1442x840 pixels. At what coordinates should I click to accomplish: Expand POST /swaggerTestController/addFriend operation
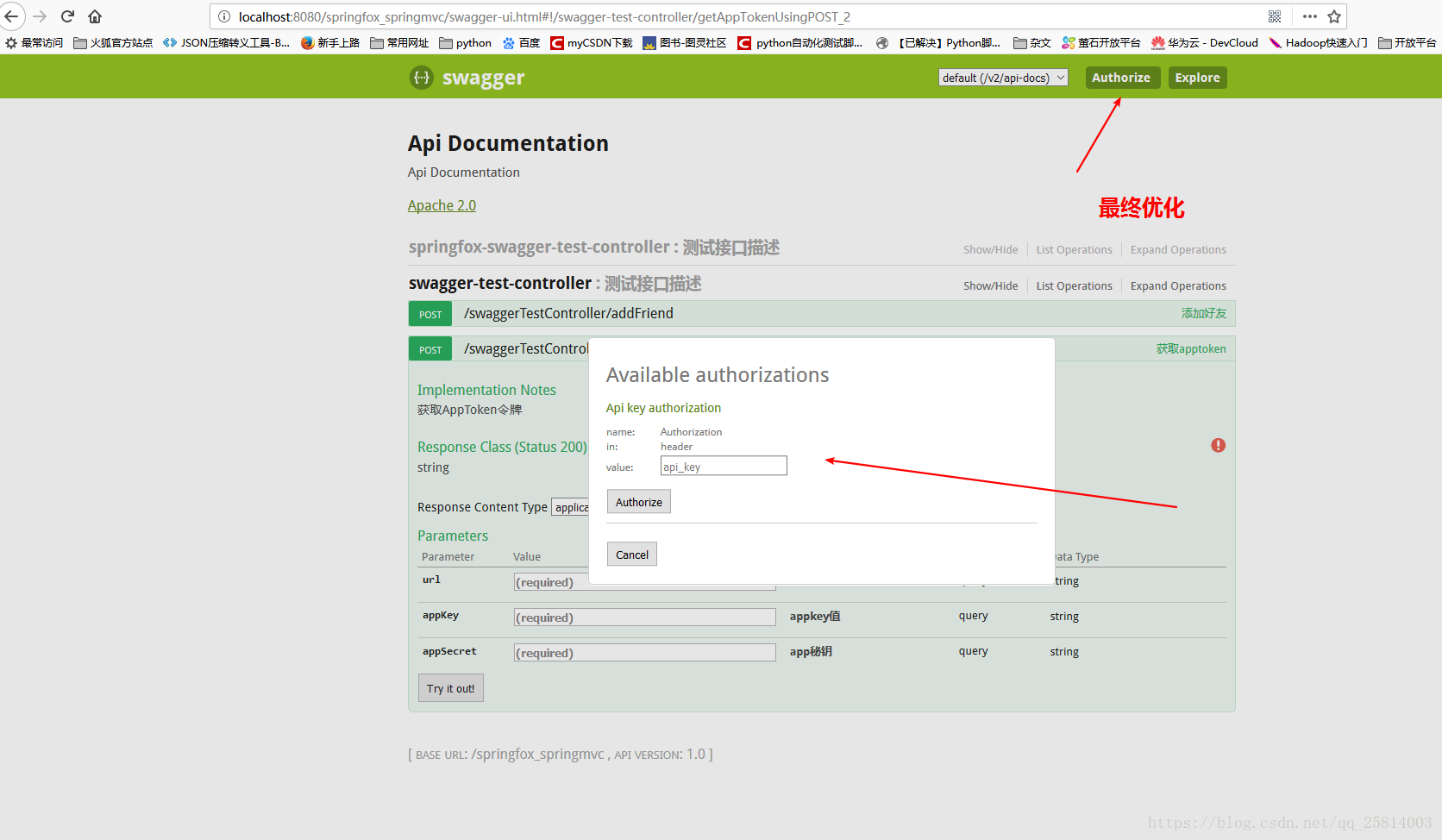coord(568,313)
